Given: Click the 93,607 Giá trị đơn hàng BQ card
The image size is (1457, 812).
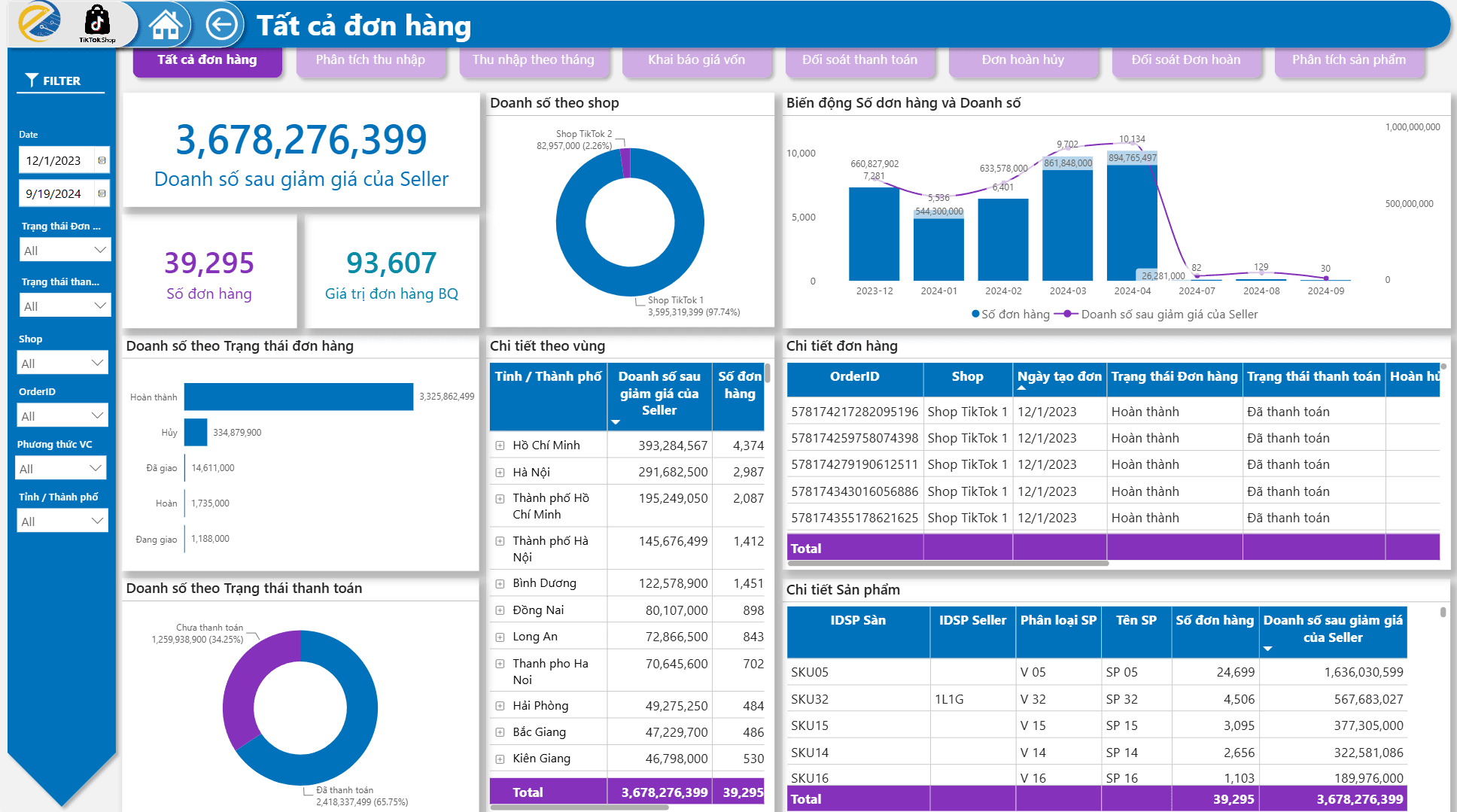Looking at the screenshot, I should pos(391,272).
